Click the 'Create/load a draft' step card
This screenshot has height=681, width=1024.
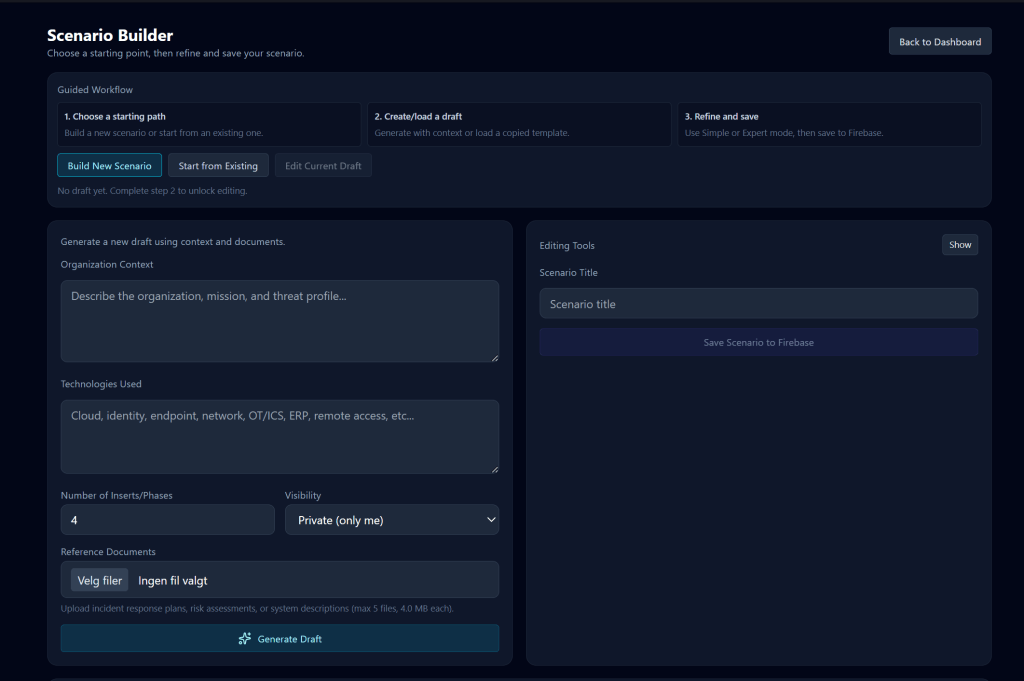pos(519,123)
